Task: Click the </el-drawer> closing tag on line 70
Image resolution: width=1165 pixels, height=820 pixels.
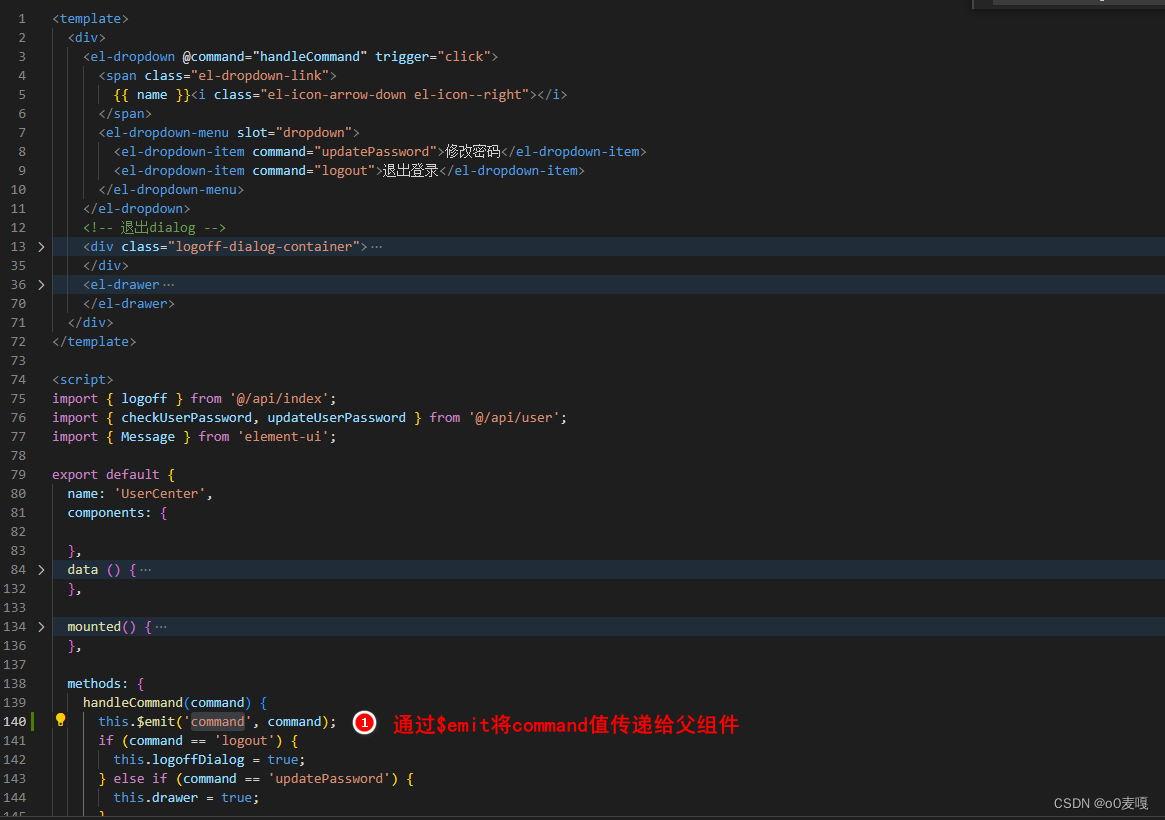Action: 129,304
